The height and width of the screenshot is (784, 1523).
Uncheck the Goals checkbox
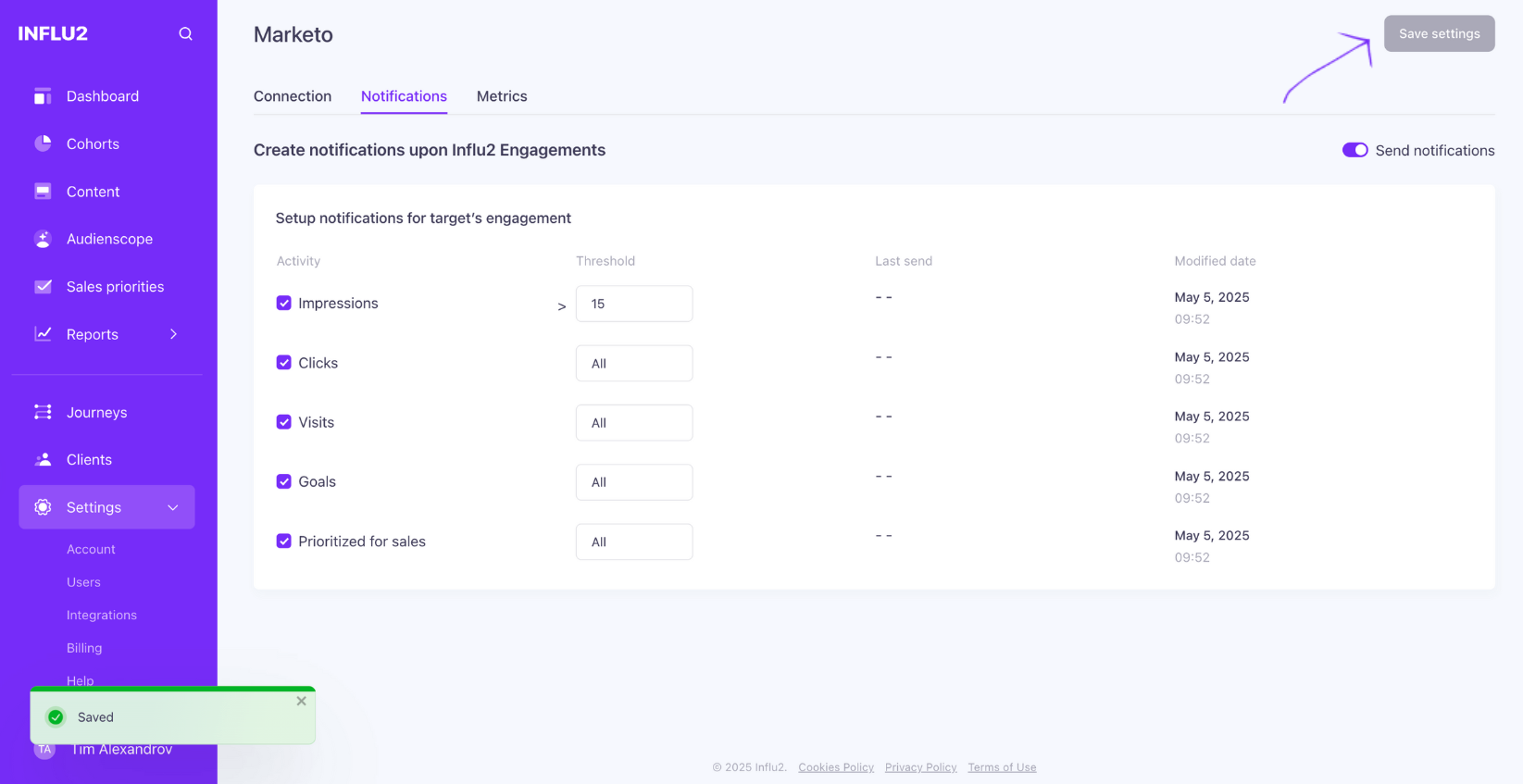[284, 481]
